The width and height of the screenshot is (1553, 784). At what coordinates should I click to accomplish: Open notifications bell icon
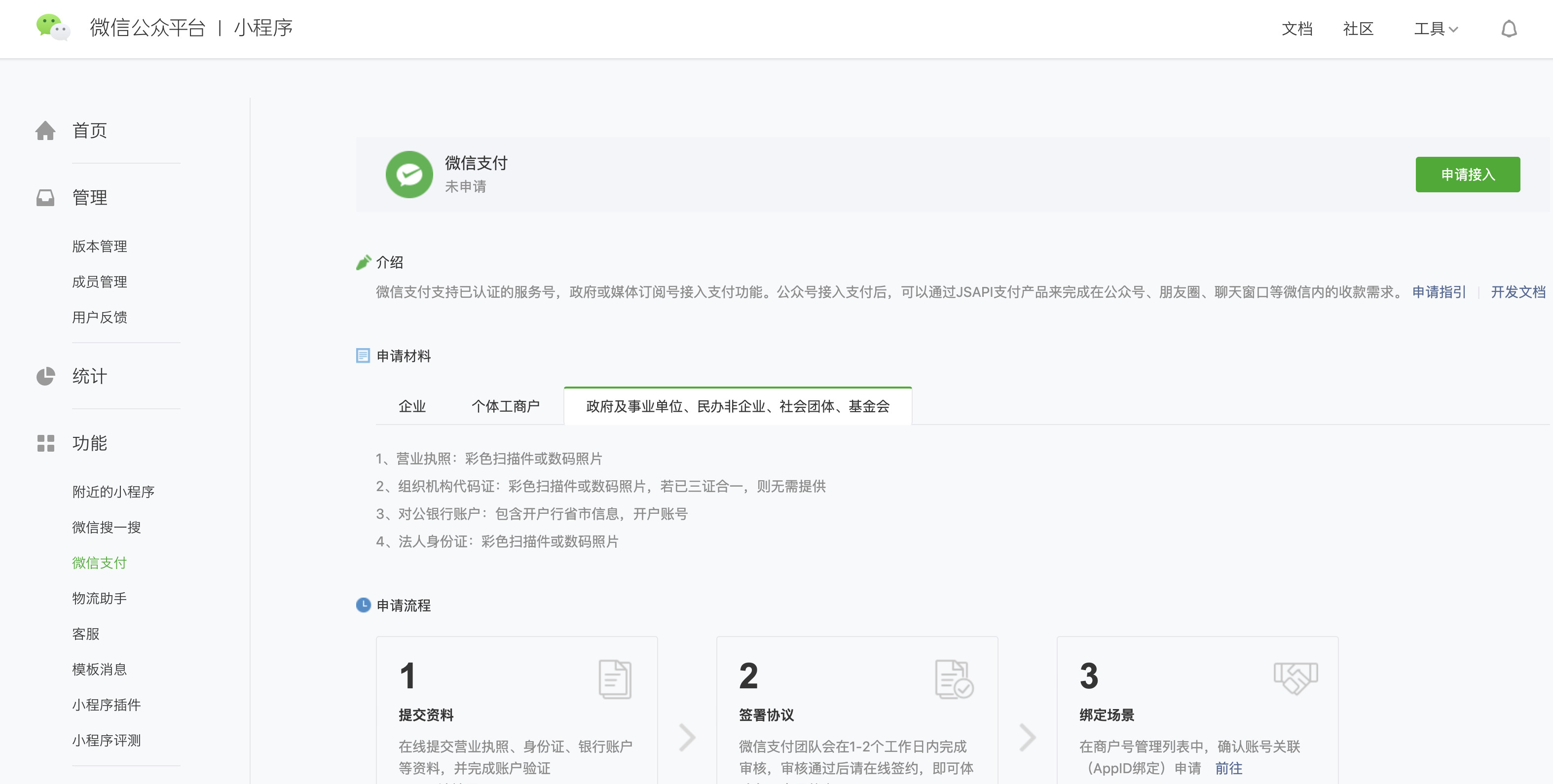pyautogui.click(x=1509, y=29)
